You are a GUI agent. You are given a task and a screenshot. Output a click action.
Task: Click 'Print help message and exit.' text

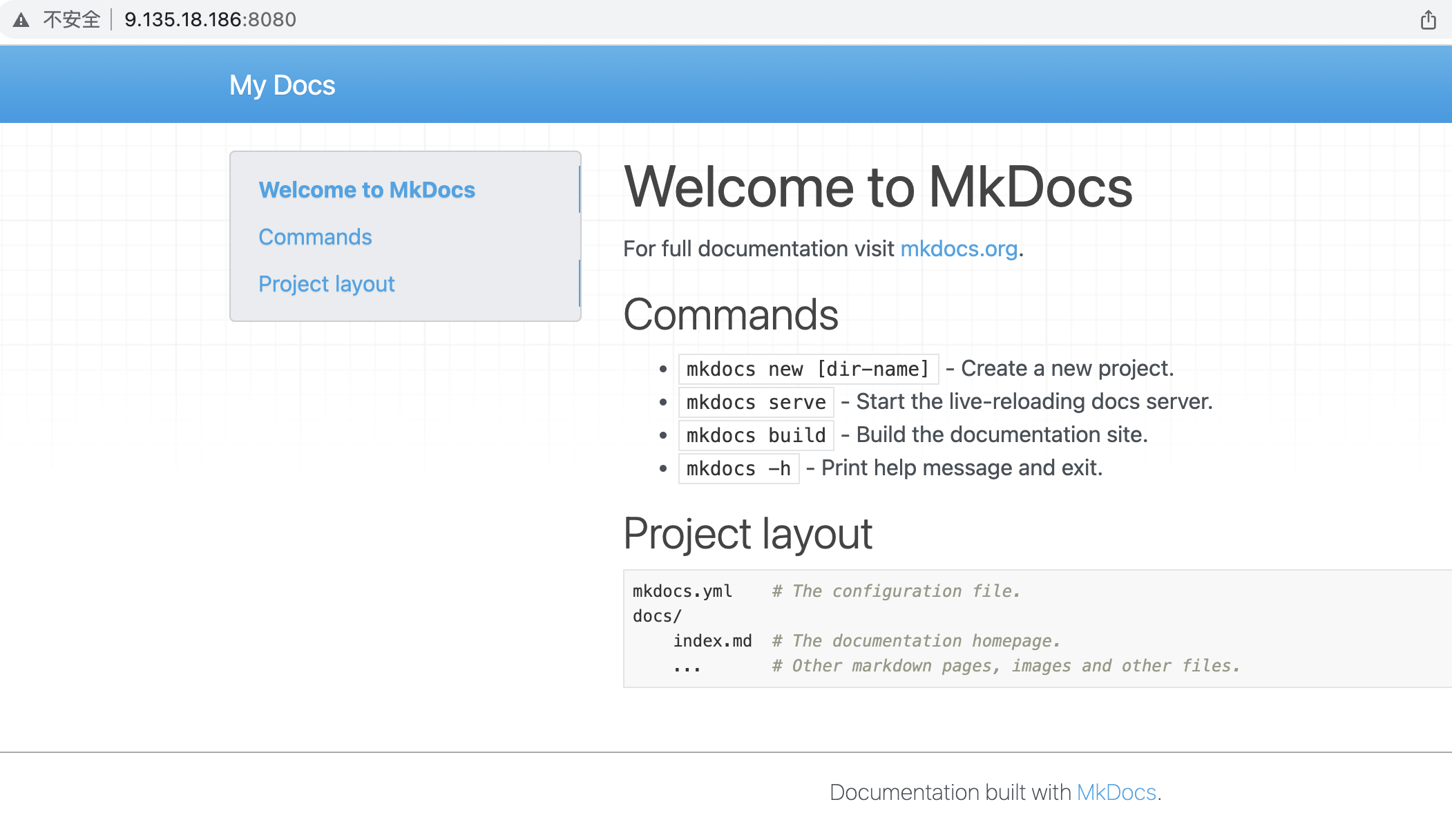coord(962,468)
